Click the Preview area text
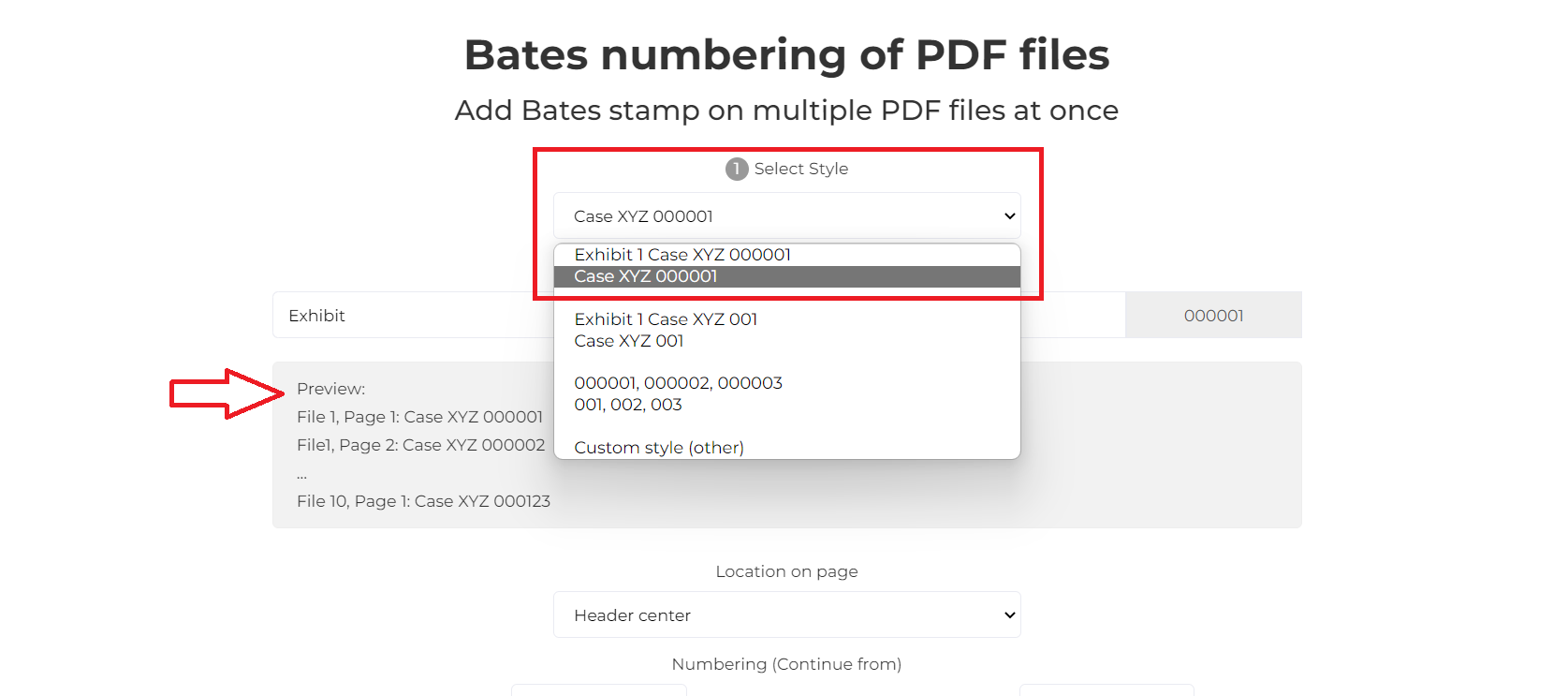 (330, 388)
